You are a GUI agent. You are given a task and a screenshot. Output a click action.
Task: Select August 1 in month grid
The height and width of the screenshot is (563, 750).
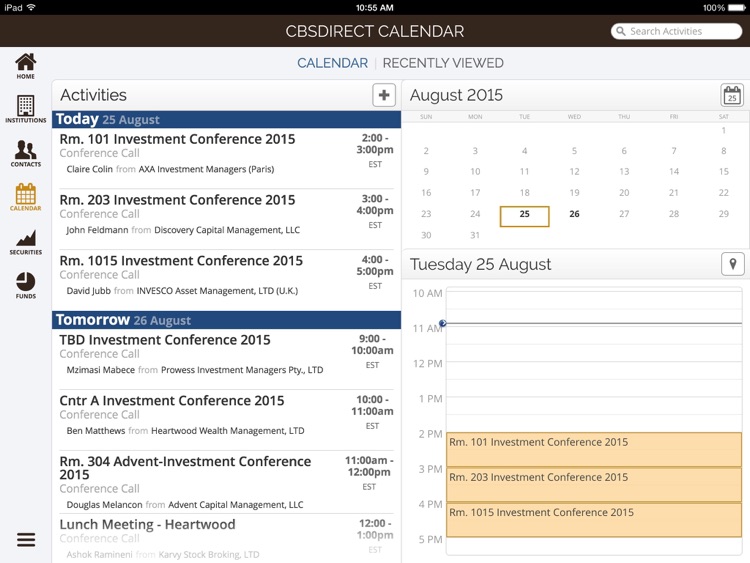[724, 130]
